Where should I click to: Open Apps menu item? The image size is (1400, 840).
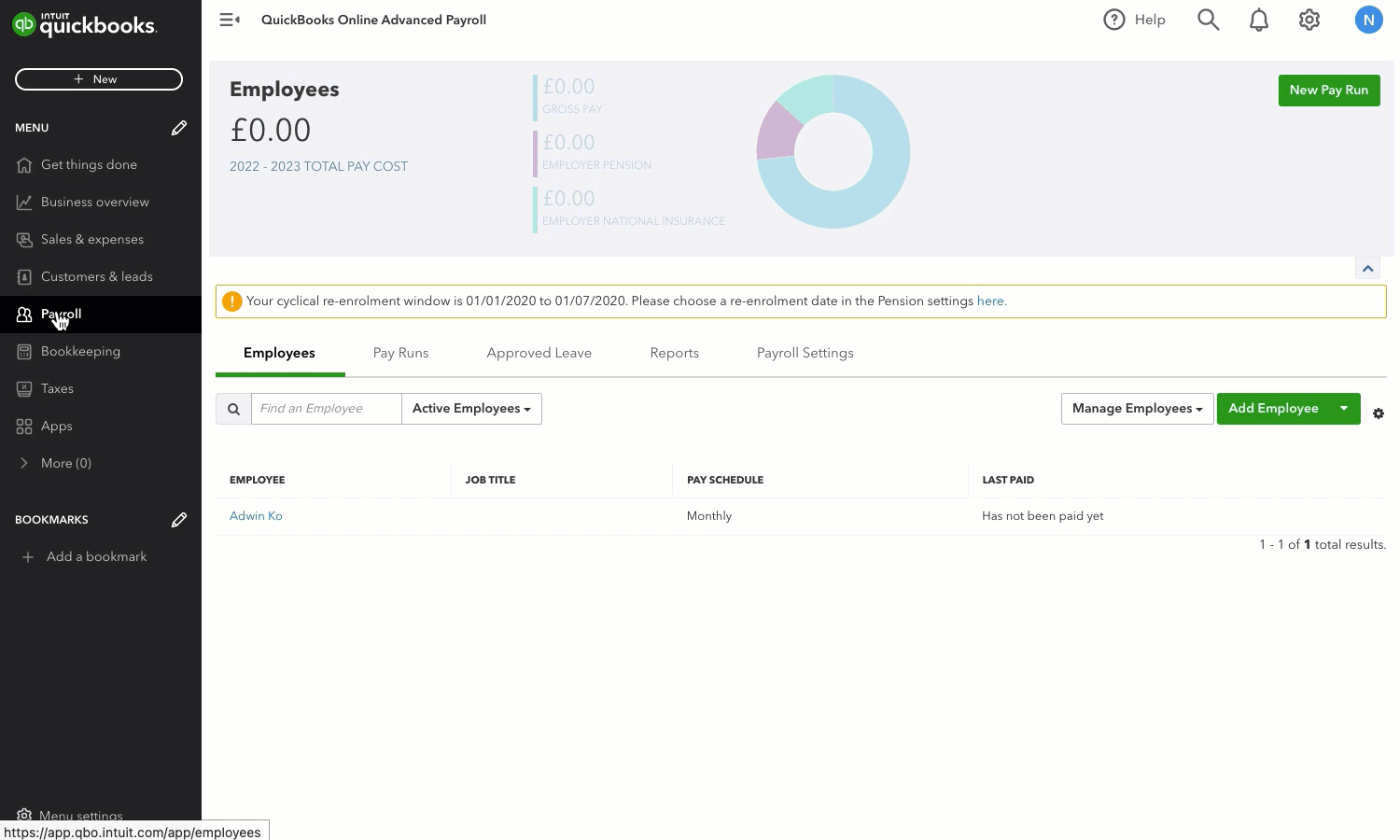click(101, 427)
